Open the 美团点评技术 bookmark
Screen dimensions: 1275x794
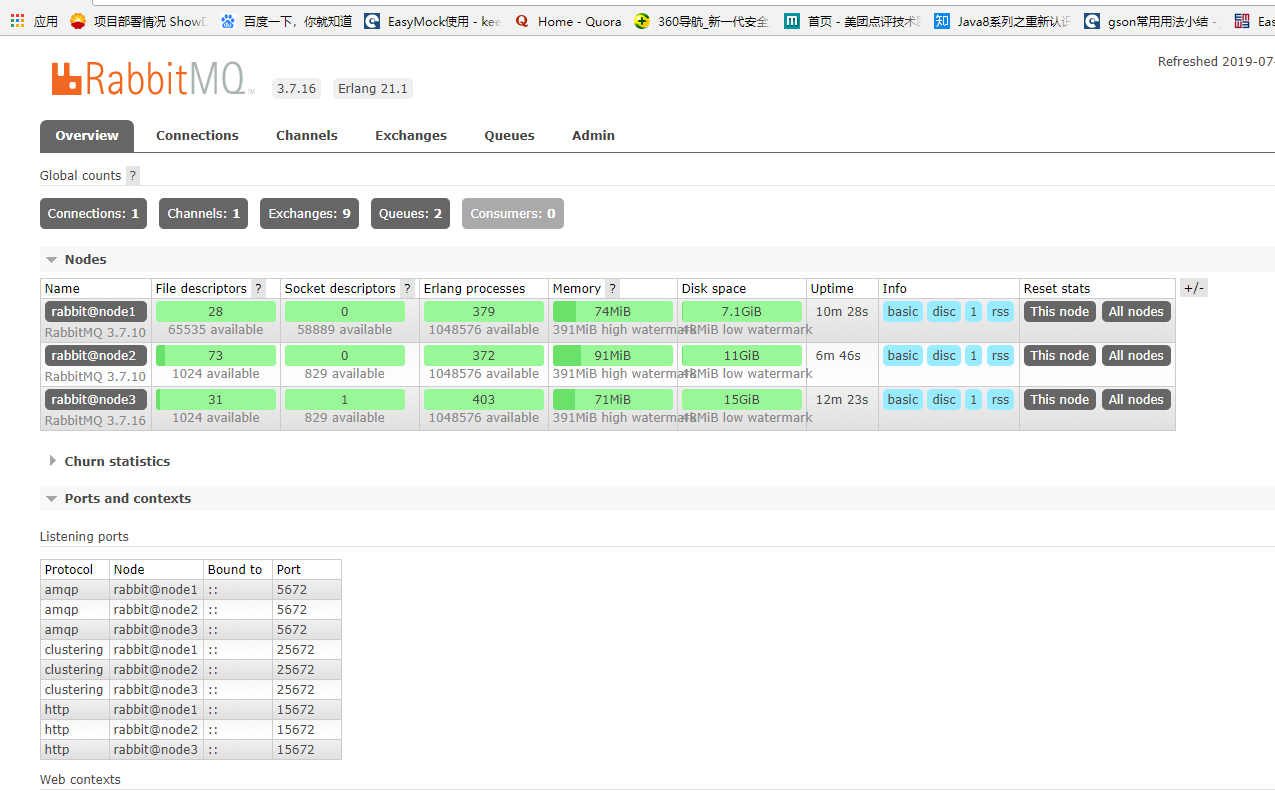click(852, 21)
